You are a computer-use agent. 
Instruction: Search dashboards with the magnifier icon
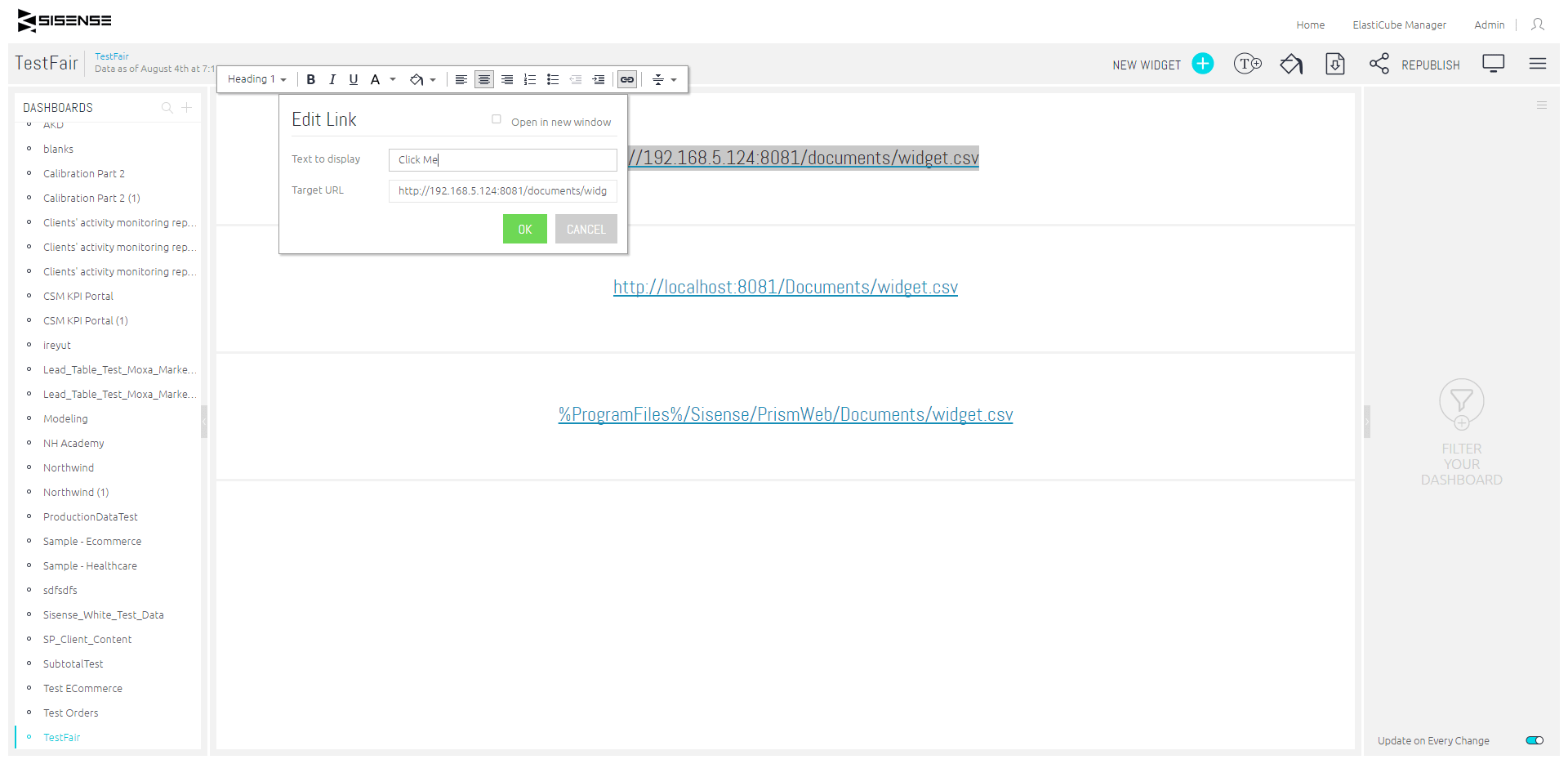(x=167, y=108)
